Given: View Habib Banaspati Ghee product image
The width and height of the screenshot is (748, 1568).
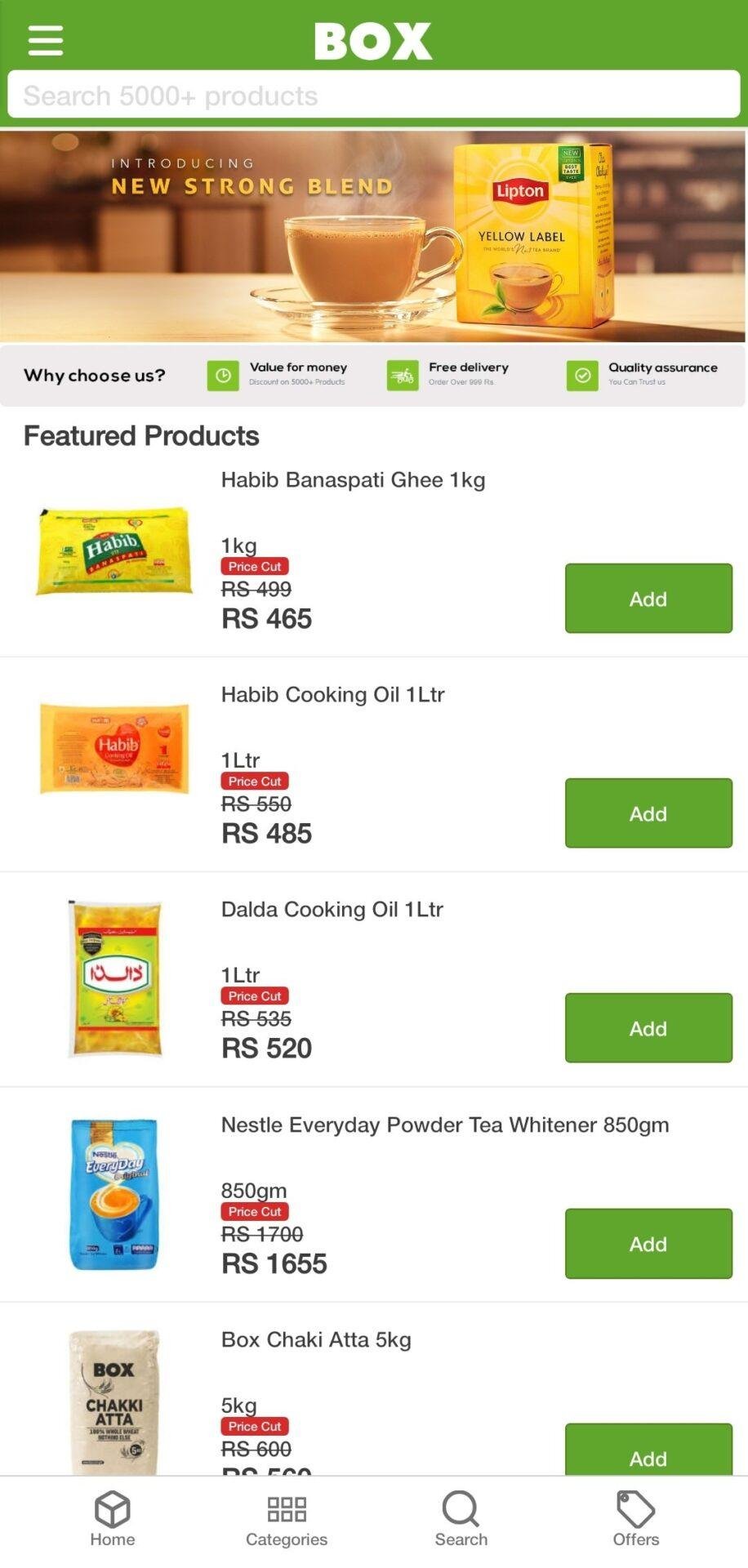Looking at the screenshot, I should [x=114, y=551].
